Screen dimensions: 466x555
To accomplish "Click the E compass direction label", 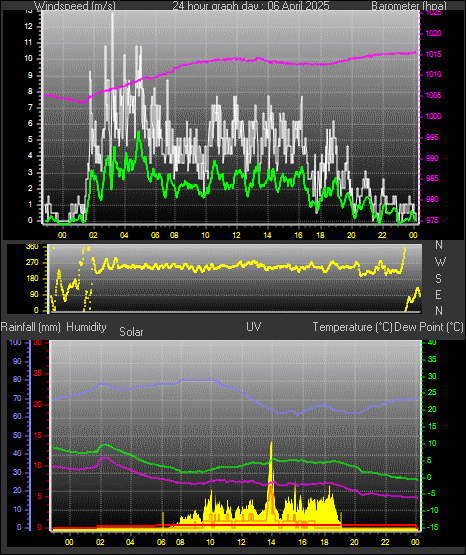I will tap(438, 294).
